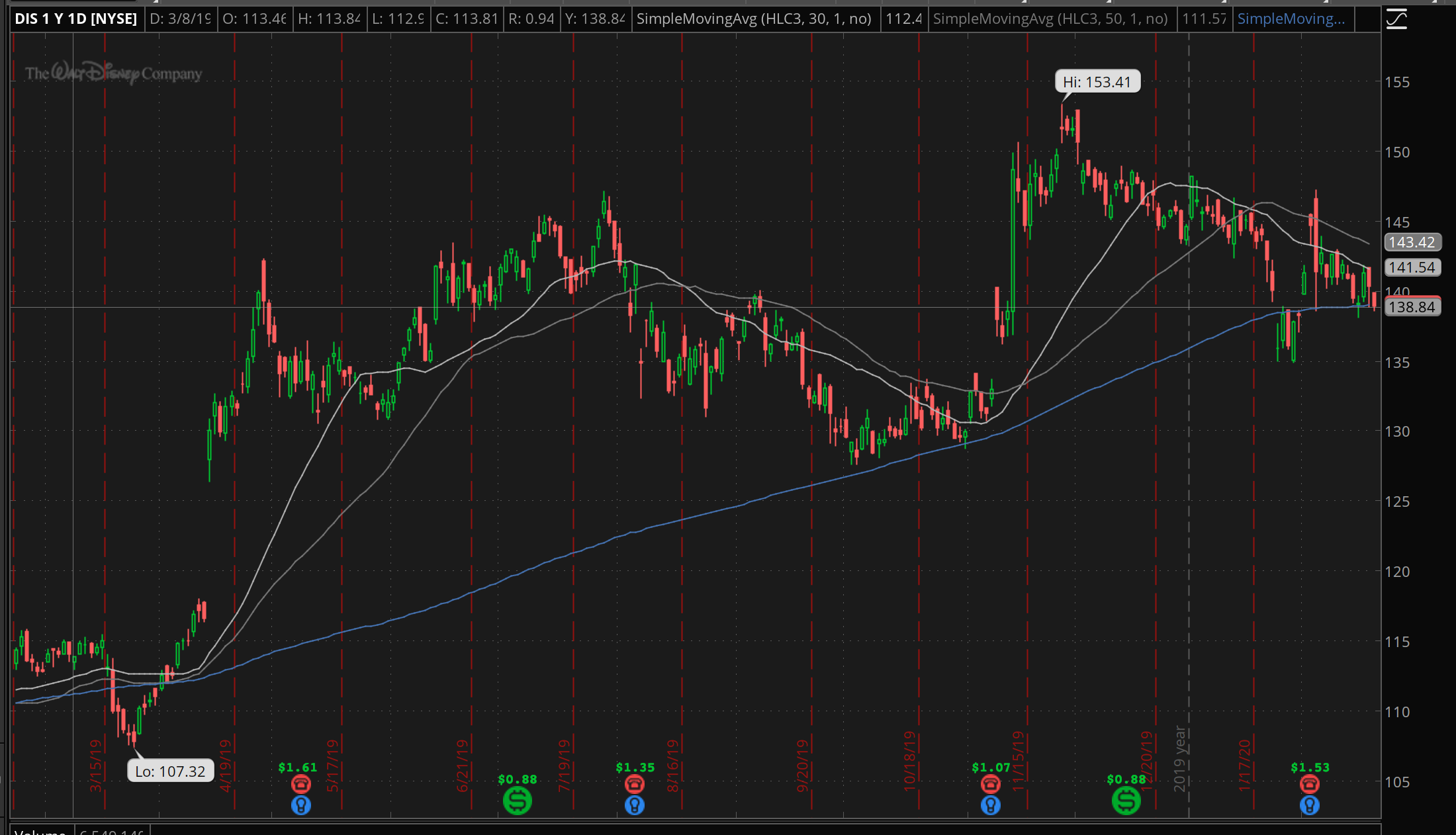Click the blue lightbulb icon below $1.07 earnings
The image size is (1456, 835).
pyautogui.click(x=991, y=805)
